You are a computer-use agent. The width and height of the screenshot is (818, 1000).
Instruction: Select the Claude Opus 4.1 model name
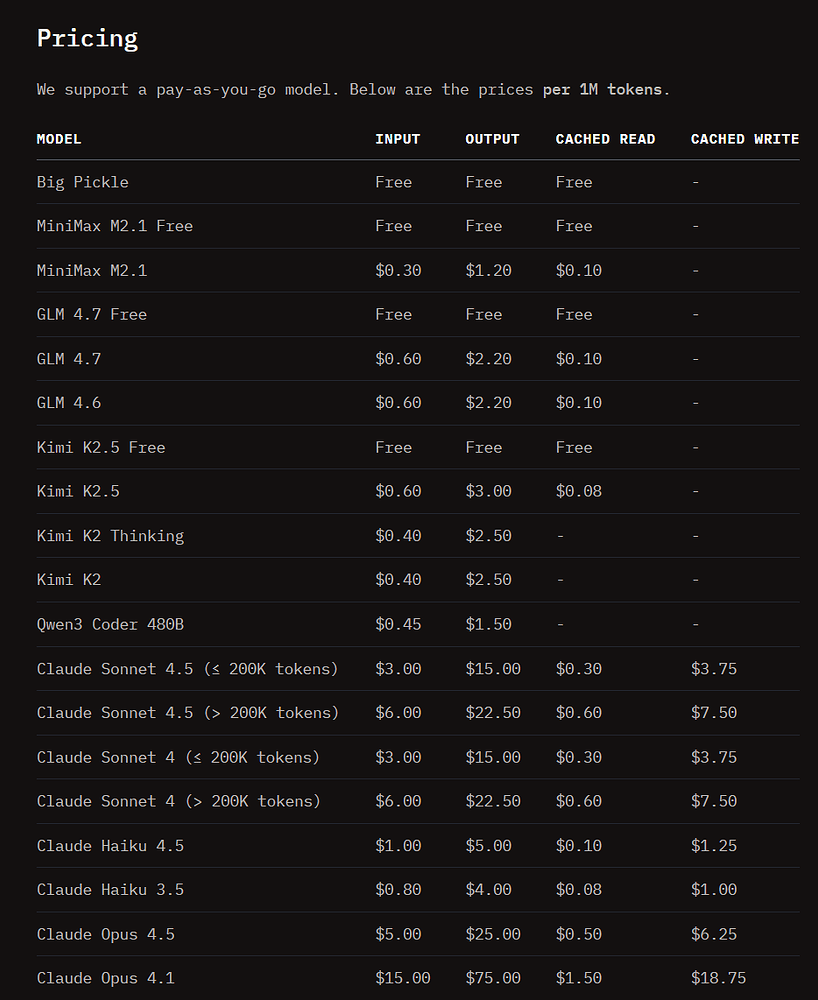click(105, 979)
